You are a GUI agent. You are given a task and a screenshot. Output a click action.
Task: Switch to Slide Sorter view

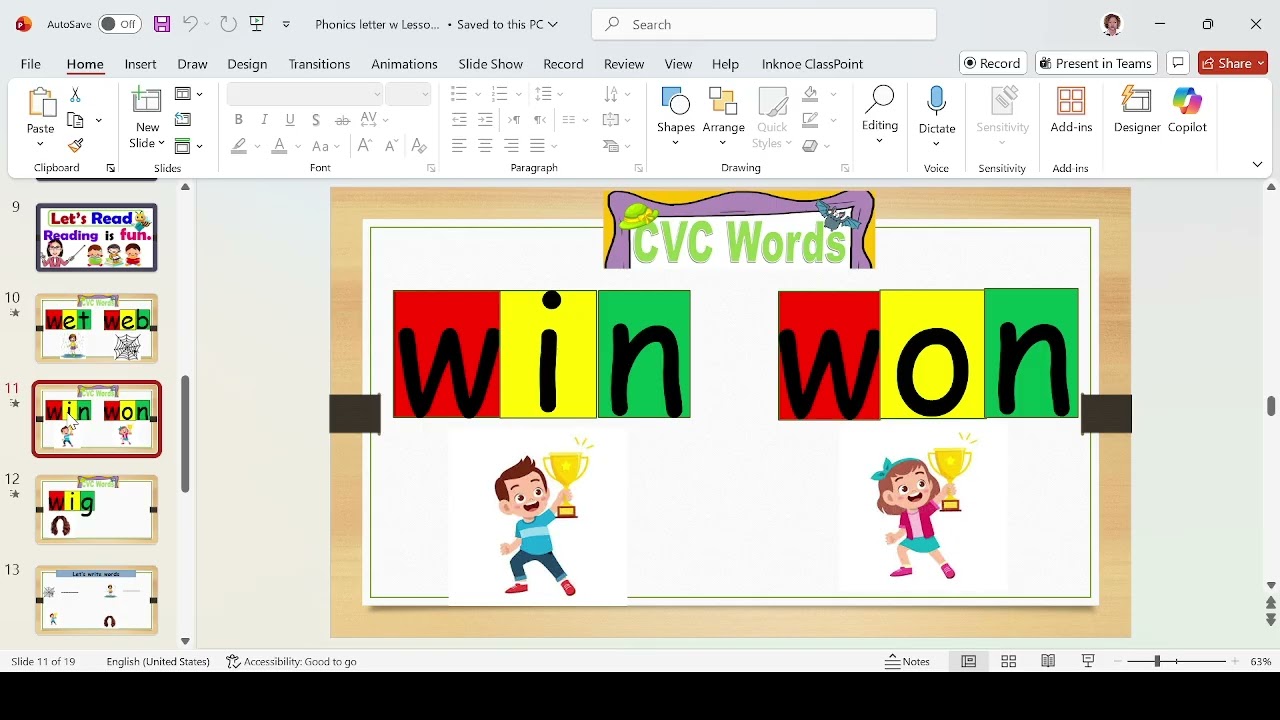[x=1009, y=661]
